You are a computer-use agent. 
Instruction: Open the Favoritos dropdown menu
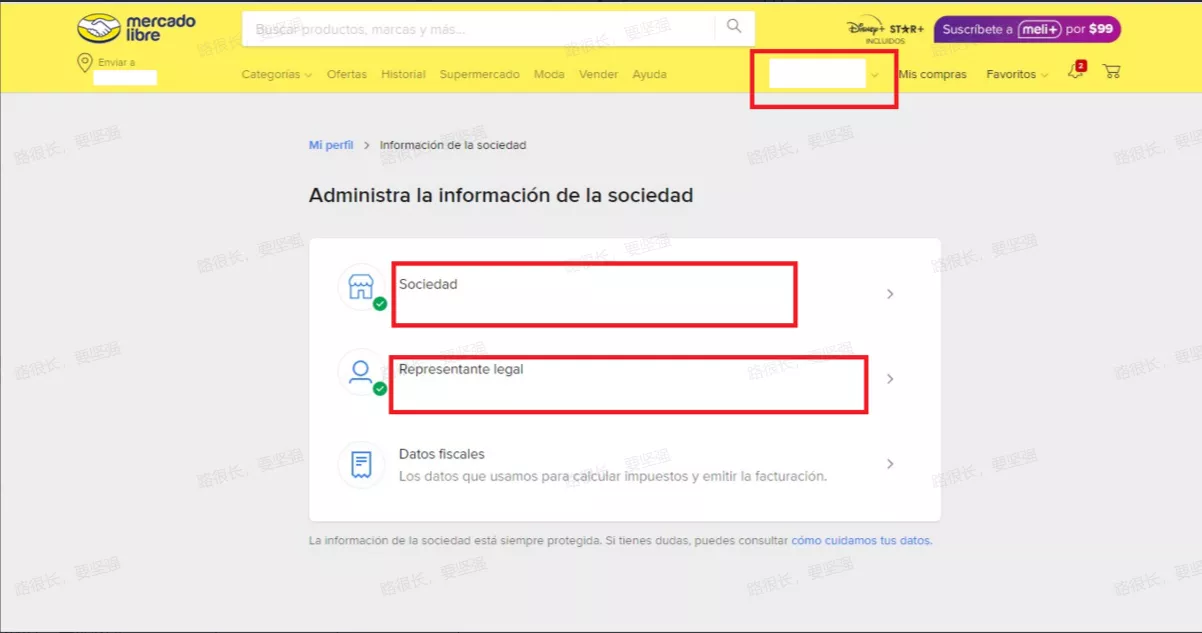point(1016,75)
